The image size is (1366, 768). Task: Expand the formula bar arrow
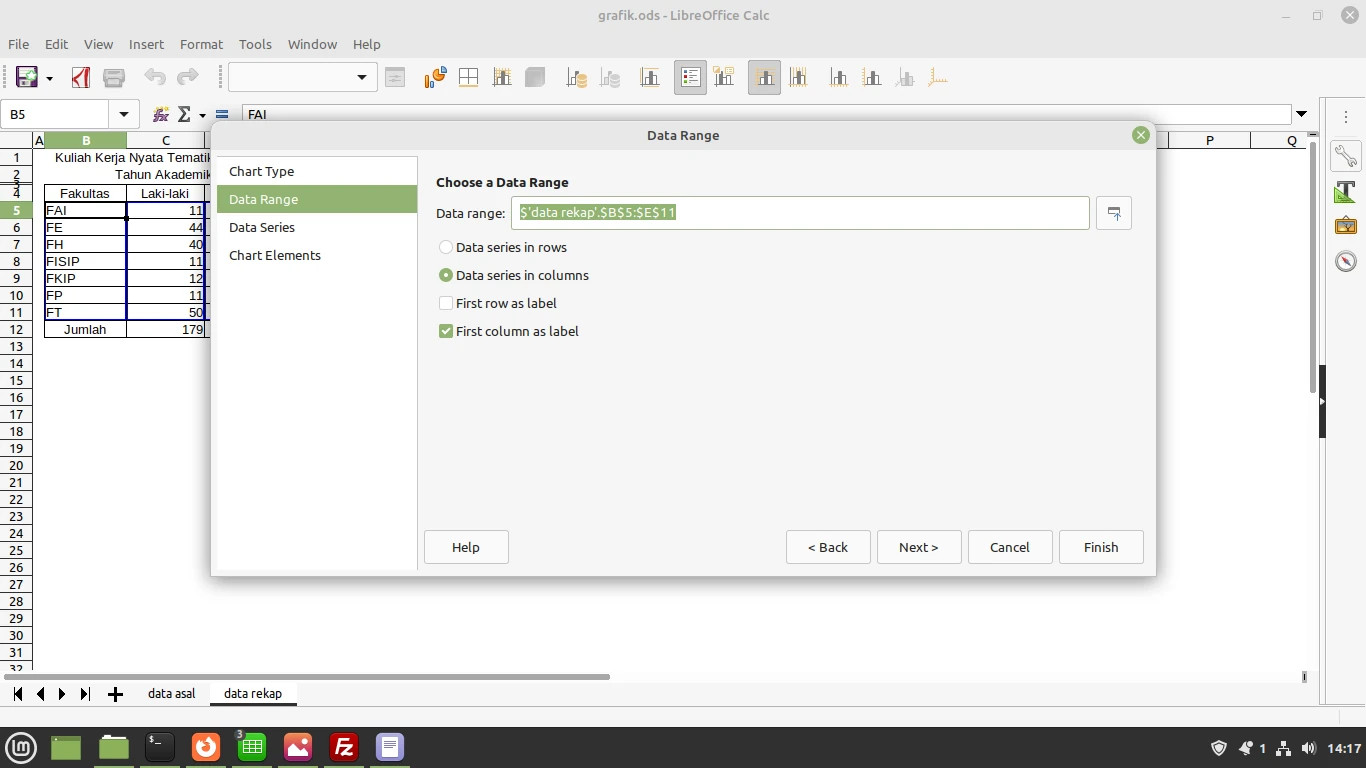(x=1301, y=114)
